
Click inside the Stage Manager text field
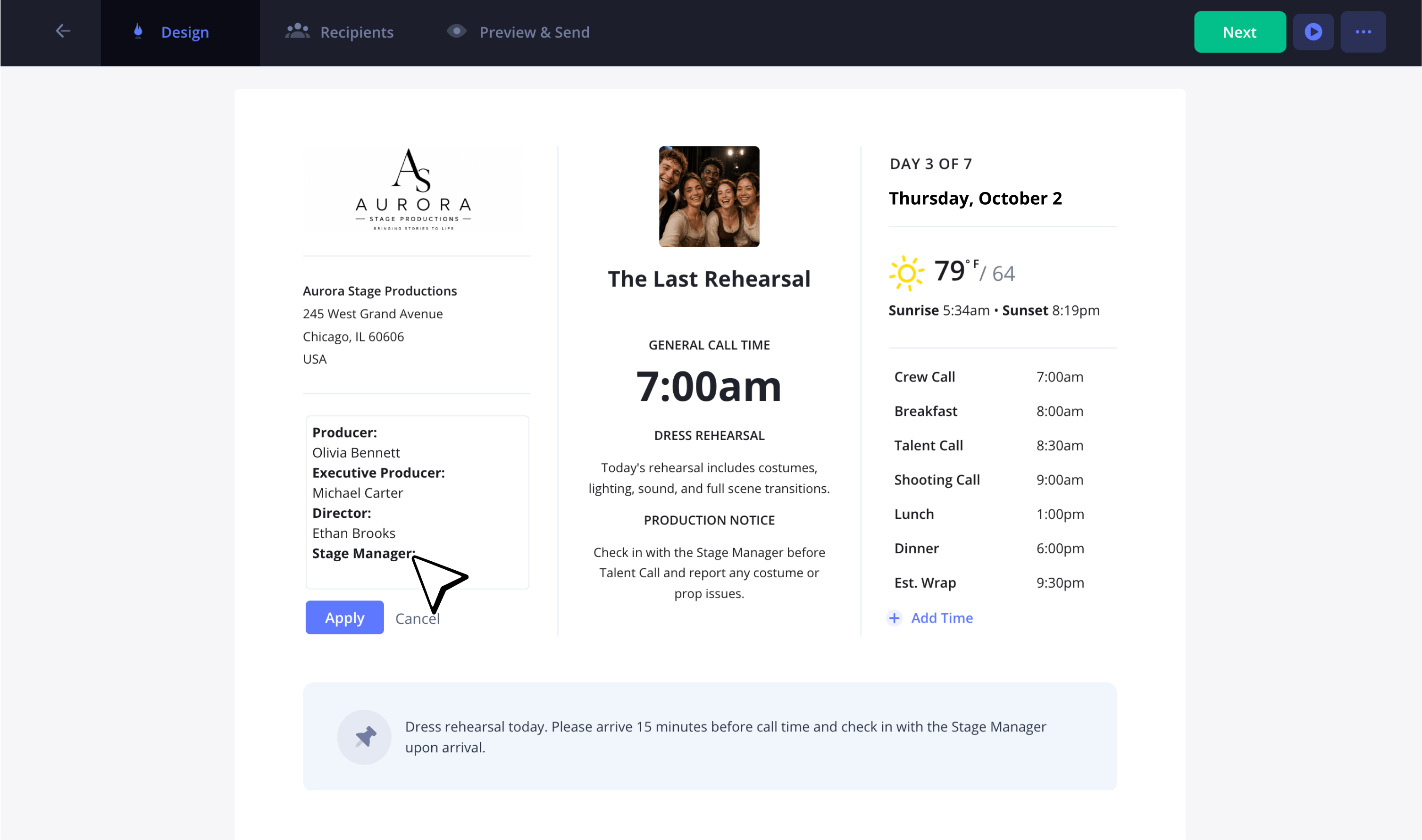coord(417,503)
